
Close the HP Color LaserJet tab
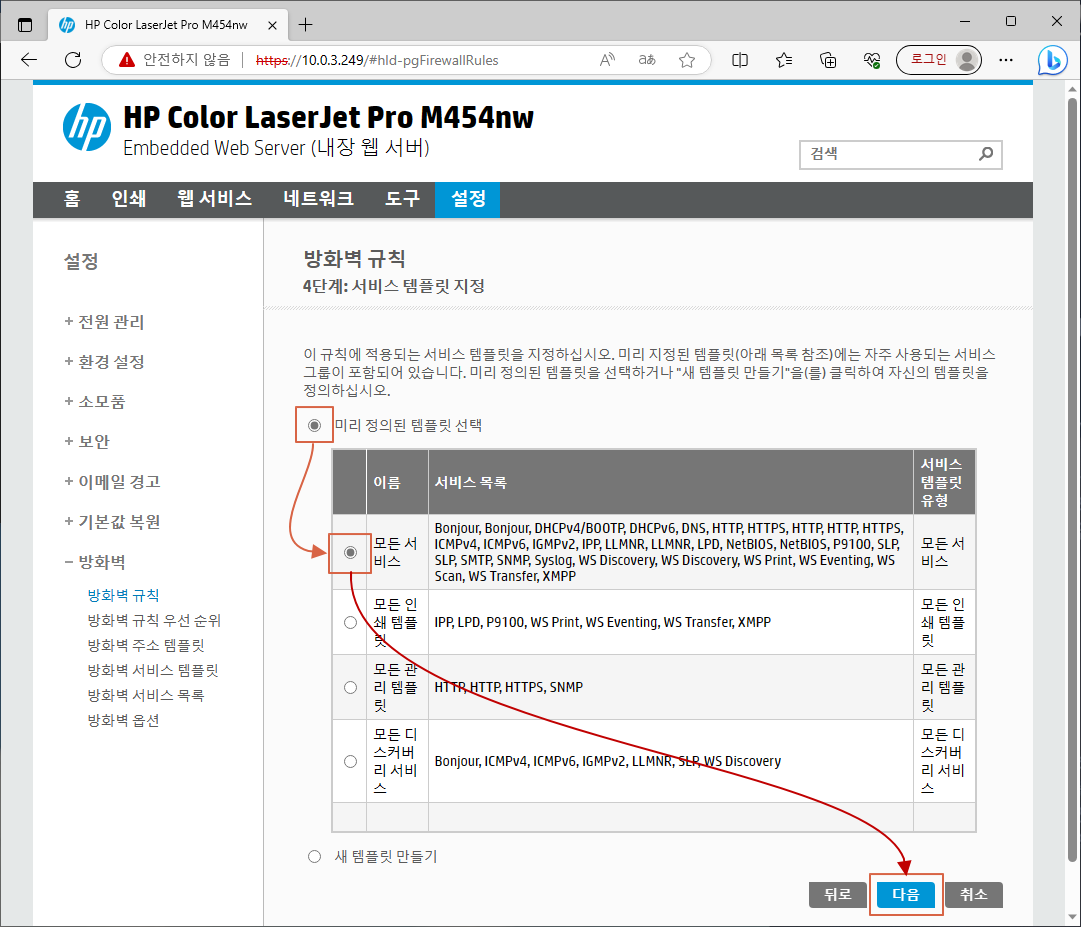pos(272,25)
